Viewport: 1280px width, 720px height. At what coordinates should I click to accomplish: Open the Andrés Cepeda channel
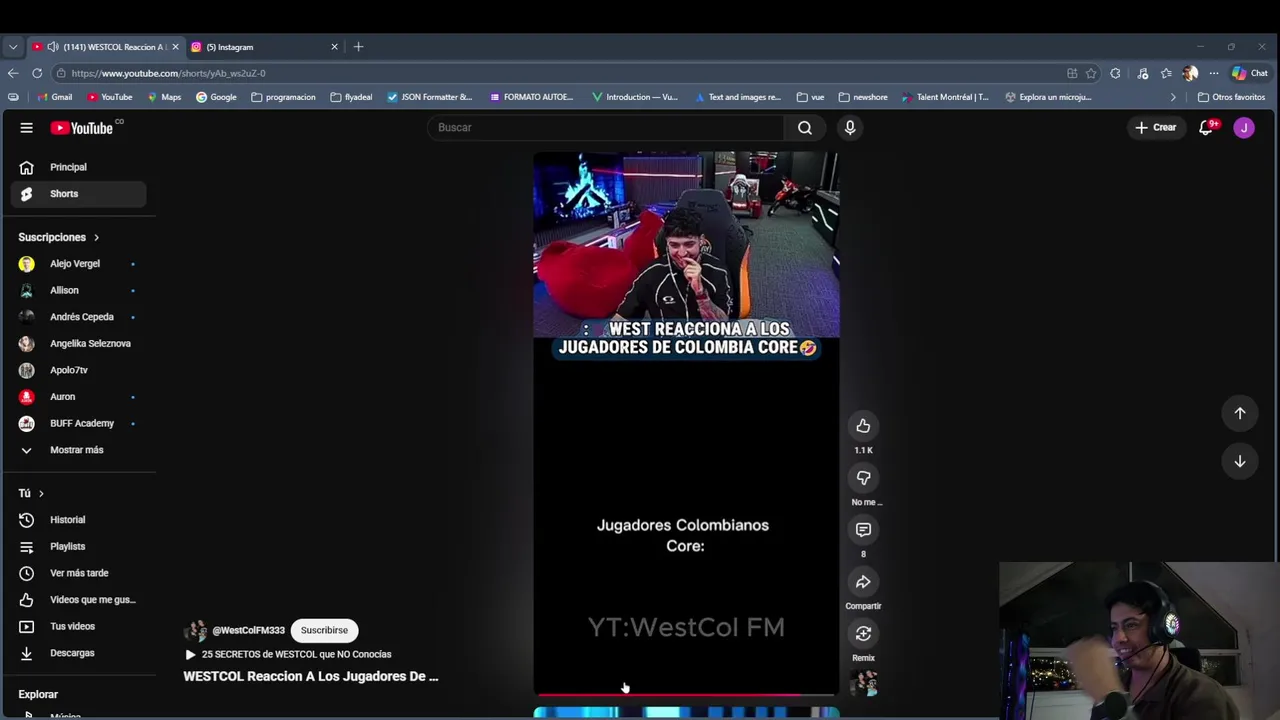[78, 317]
